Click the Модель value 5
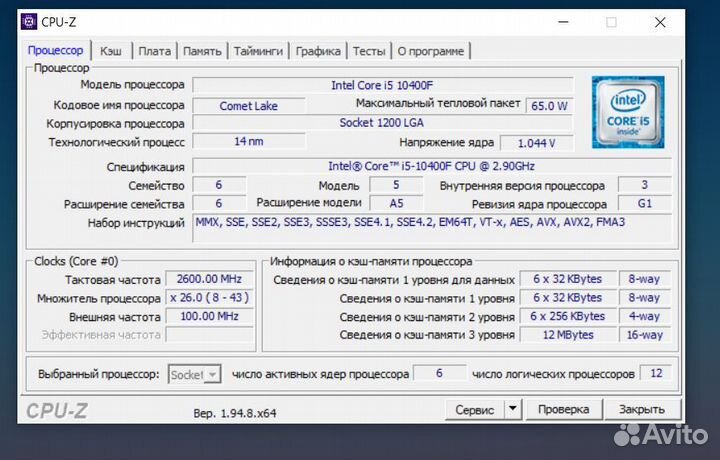The image size is (720, 460). tap(396, 185)
